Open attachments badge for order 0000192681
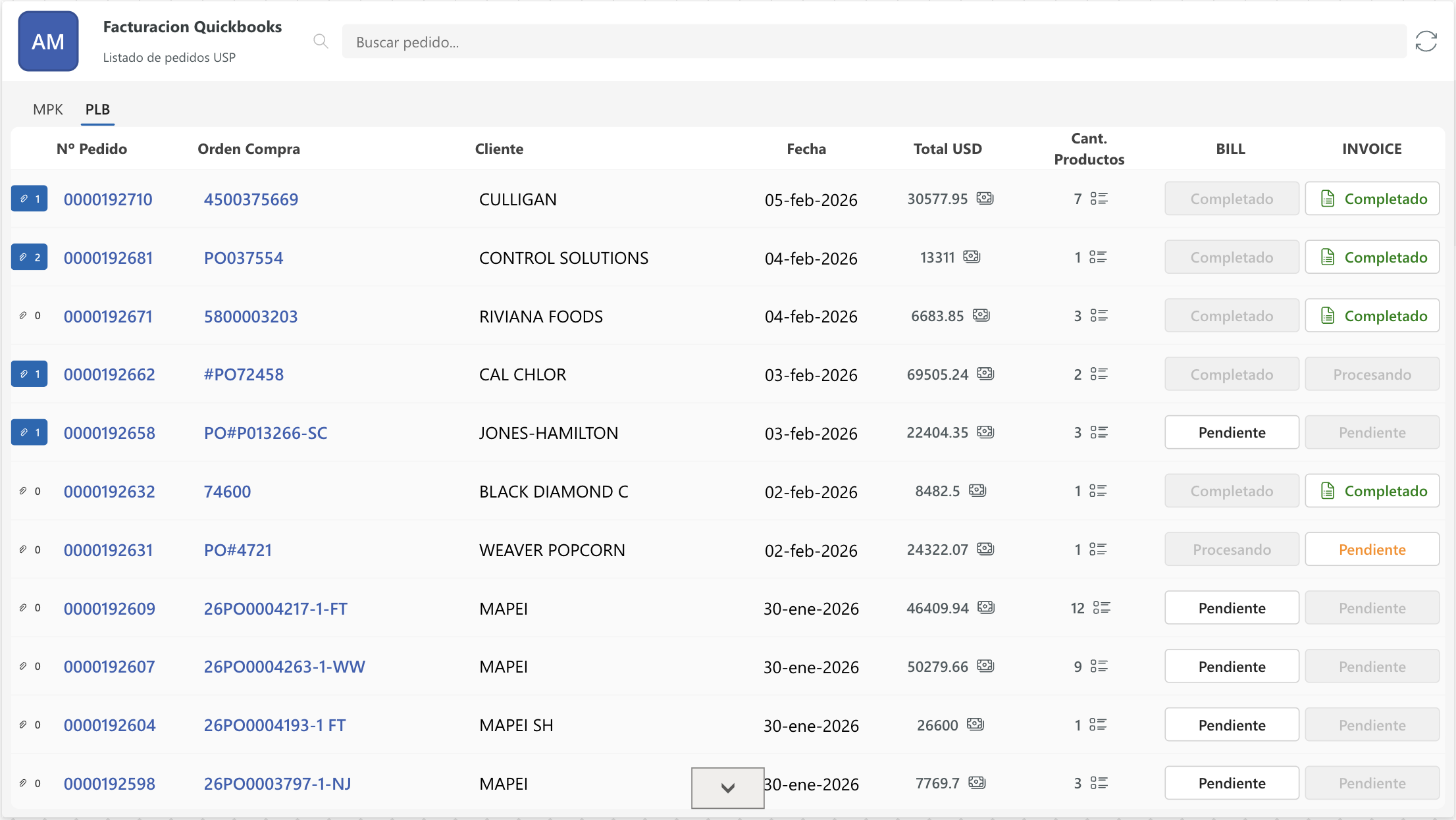 click(x=30, y=257)
